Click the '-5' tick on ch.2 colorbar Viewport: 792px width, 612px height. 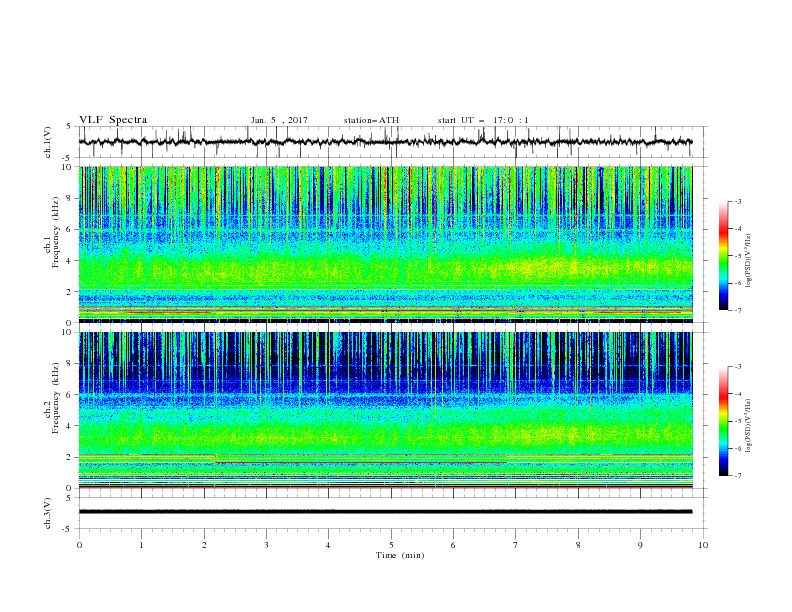[737, 421]
